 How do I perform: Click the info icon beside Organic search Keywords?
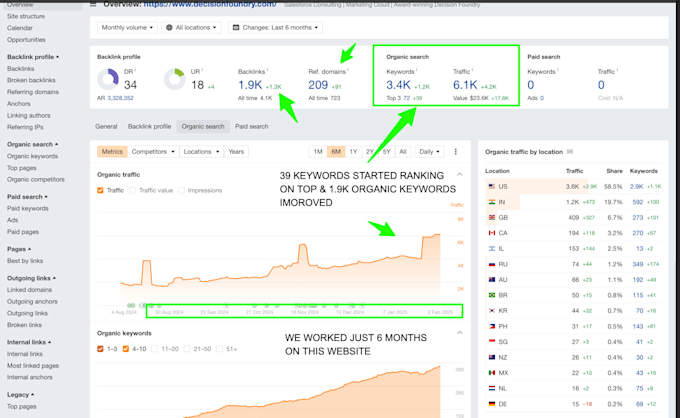point(416,69)
